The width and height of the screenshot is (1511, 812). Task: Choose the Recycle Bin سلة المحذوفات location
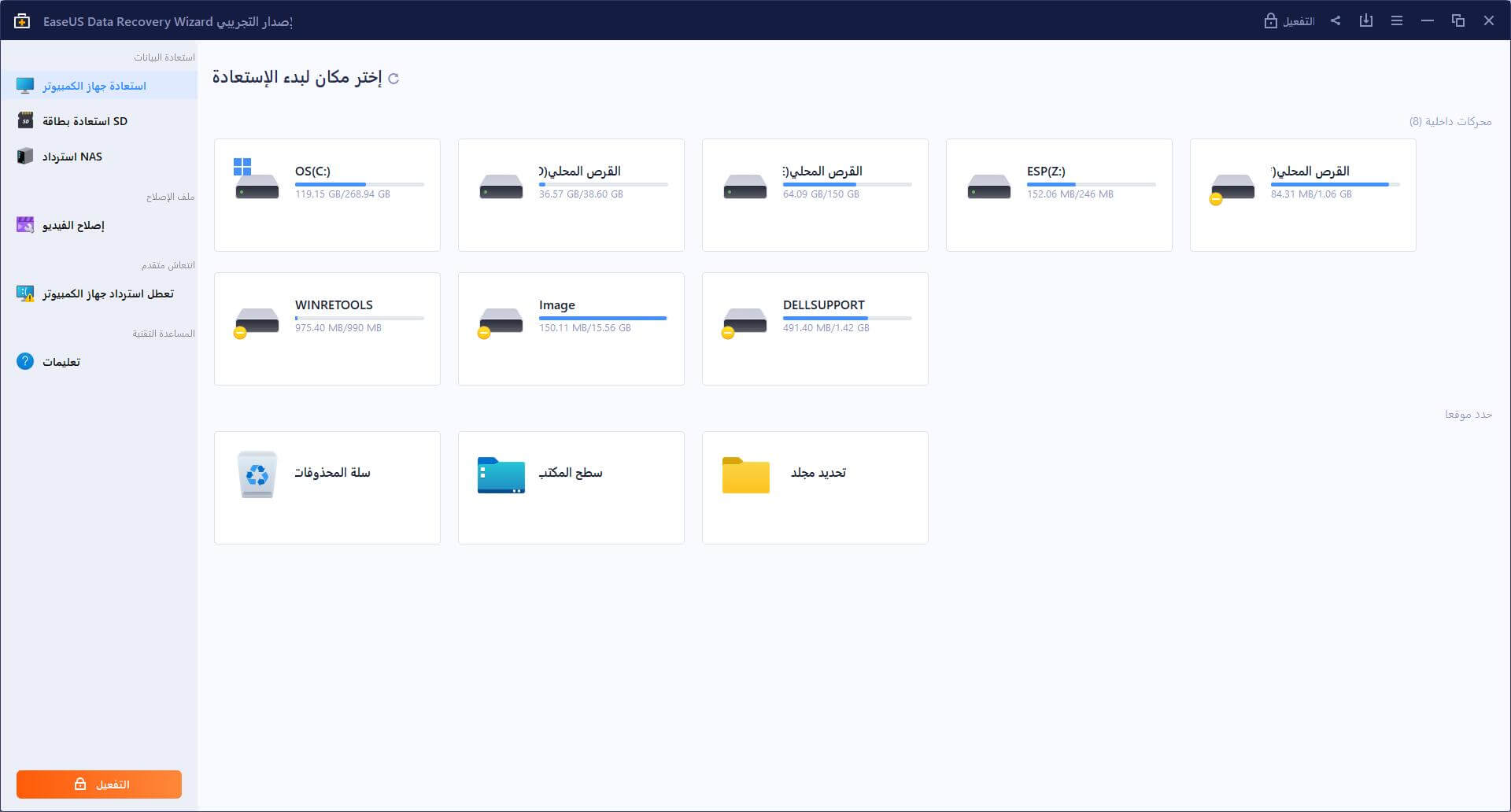click(327, 488)
